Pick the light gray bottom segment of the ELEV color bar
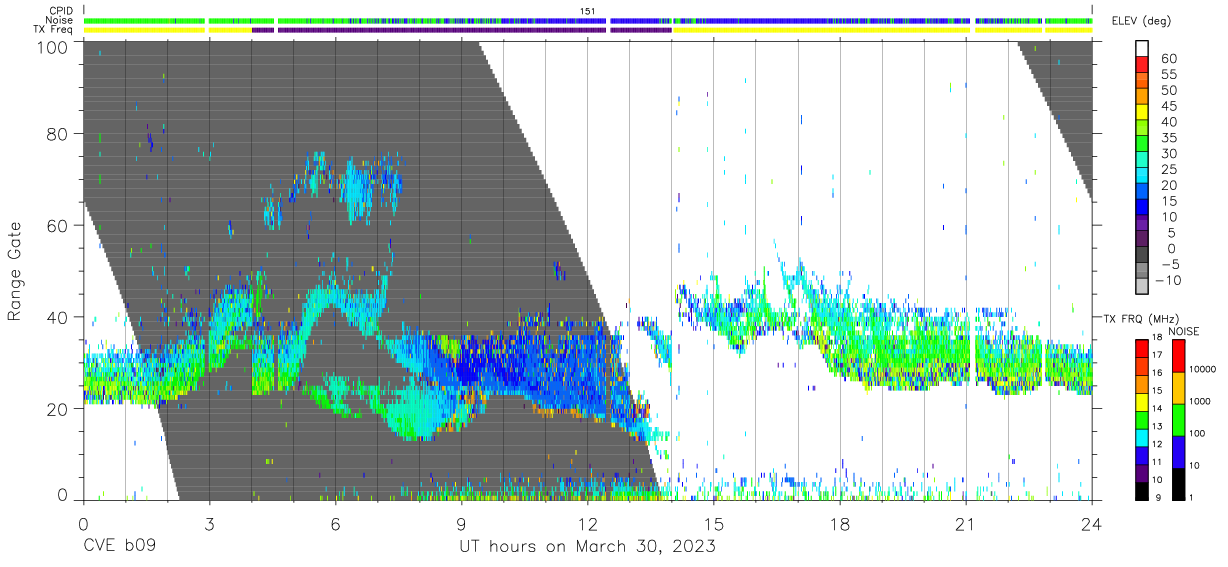The width and height of the screenshot is (1228, 567). click(x=1142, y=286)
